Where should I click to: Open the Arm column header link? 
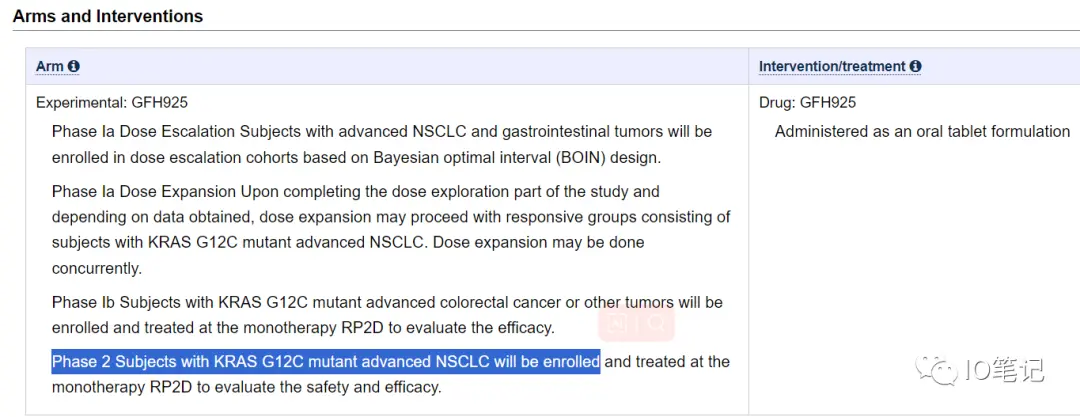(49, 67)
